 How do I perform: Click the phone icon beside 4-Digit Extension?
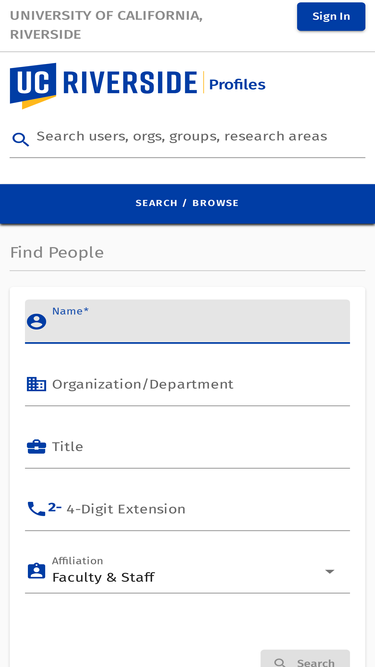tap(36, 509)
